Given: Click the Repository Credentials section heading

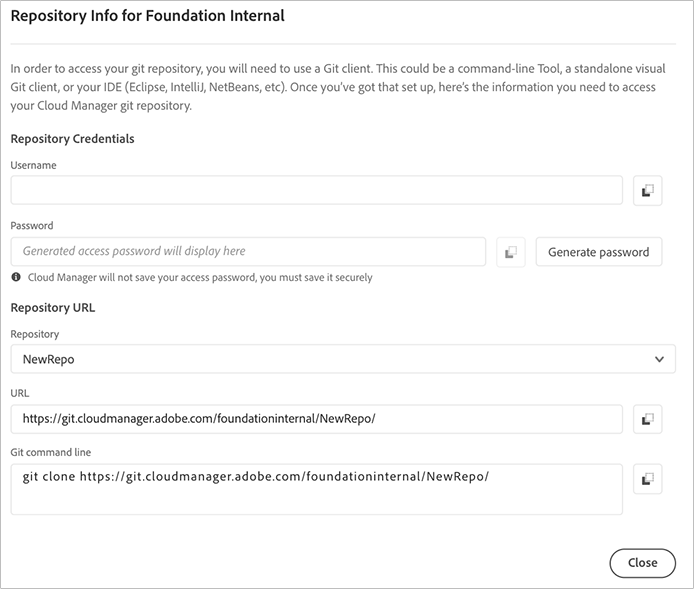Looking at the screenshot, I should pos(72,139).
